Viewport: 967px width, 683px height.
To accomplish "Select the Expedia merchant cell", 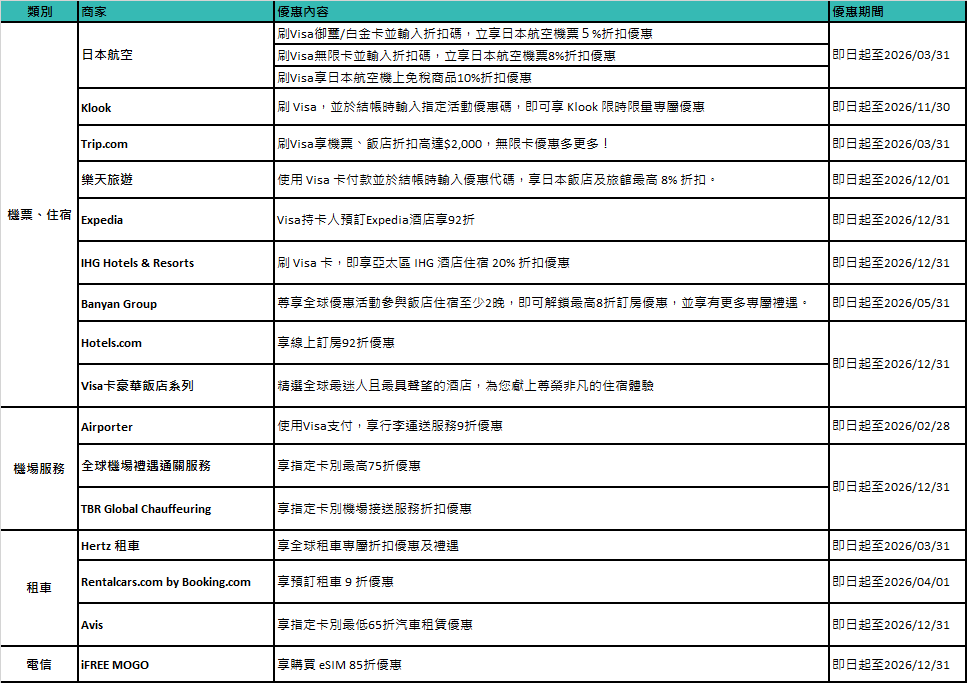I will coord(102,220).
